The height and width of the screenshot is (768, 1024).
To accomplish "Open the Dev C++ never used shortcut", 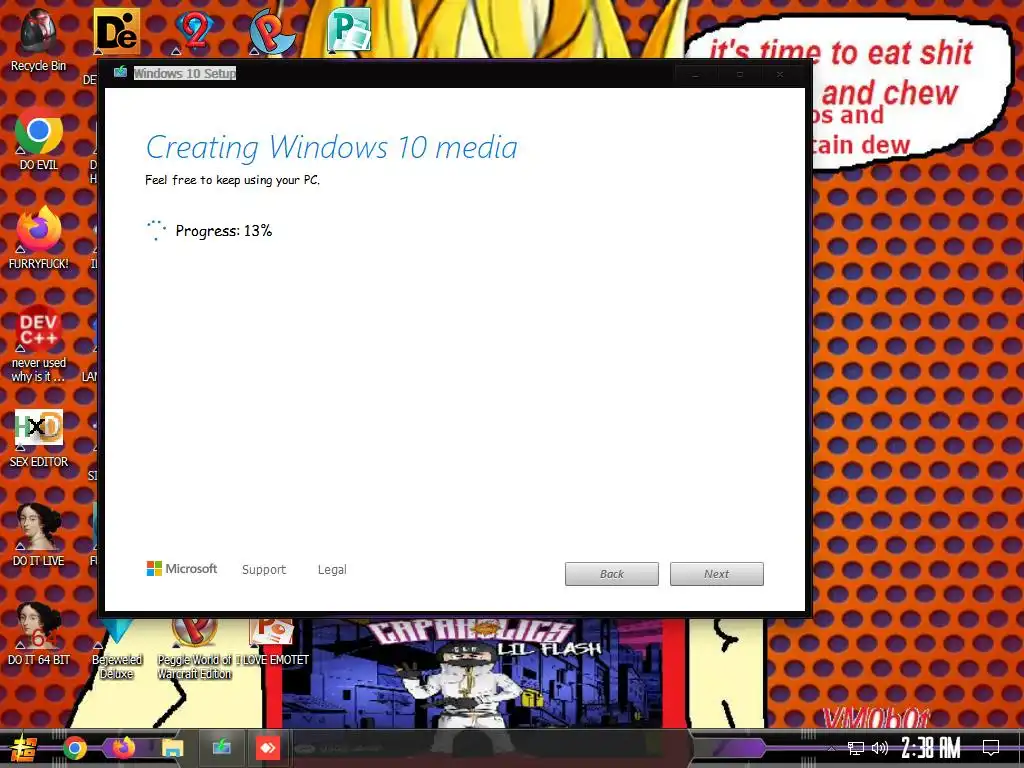I will click(39, 344).
